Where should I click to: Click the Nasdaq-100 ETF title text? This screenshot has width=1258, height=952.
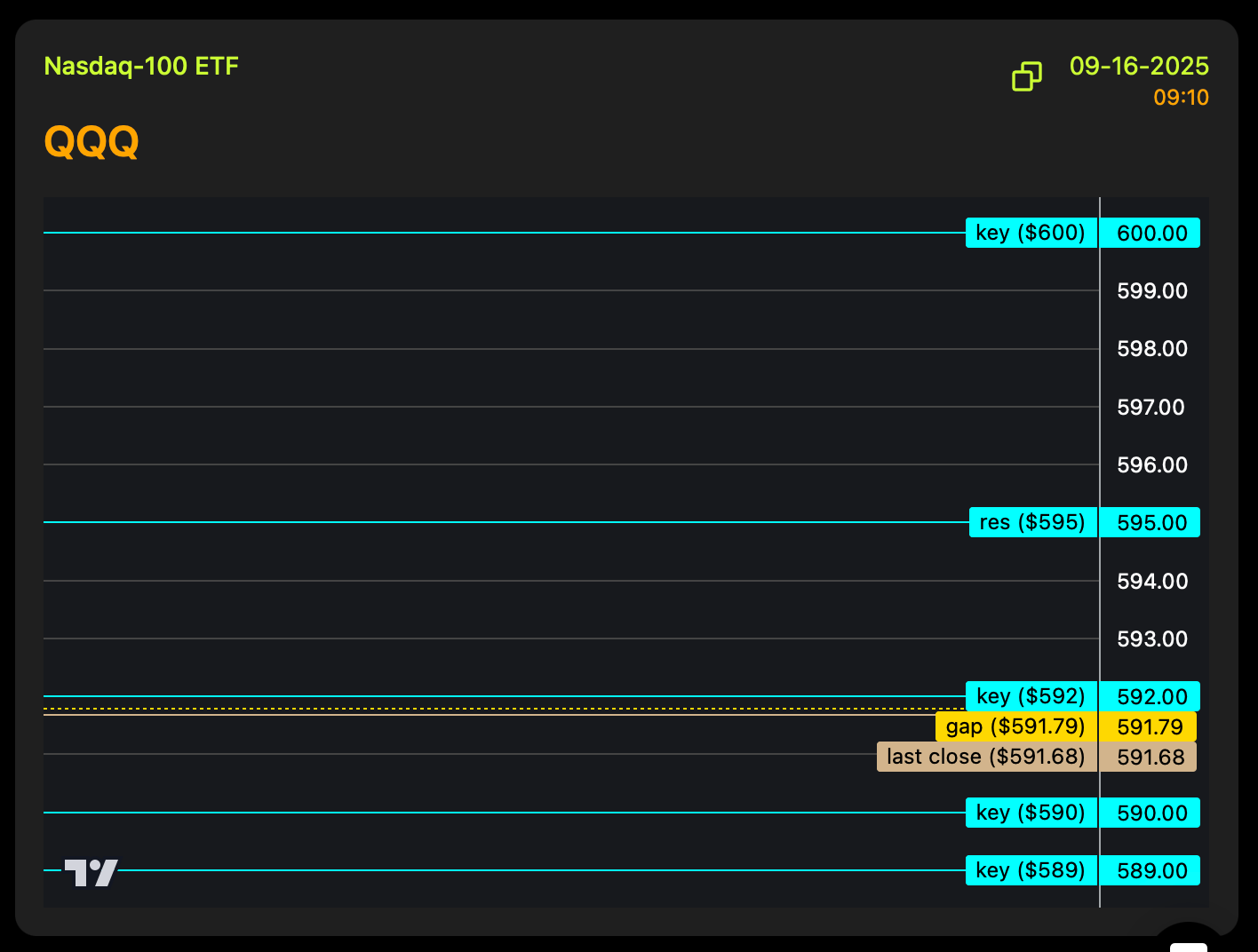(141, 67)
